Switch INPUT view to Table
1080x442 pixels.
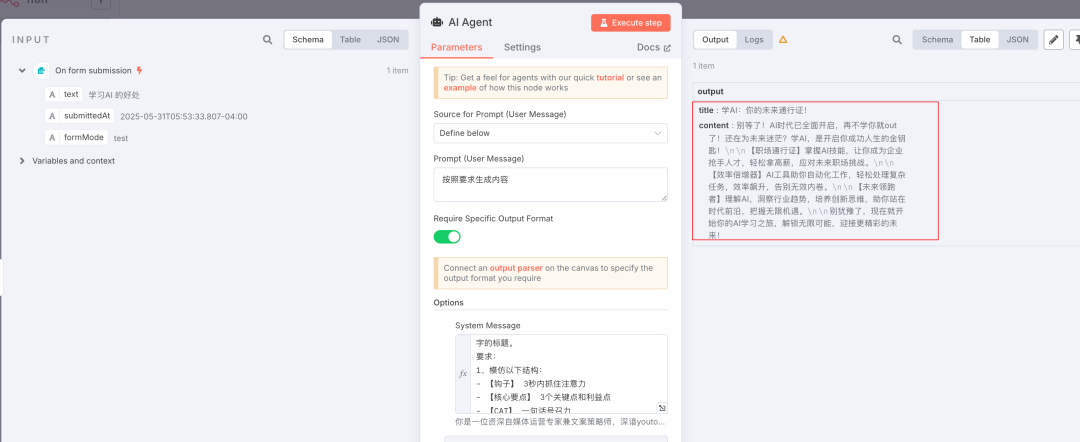pyautogui.click(x=351, y=40)
